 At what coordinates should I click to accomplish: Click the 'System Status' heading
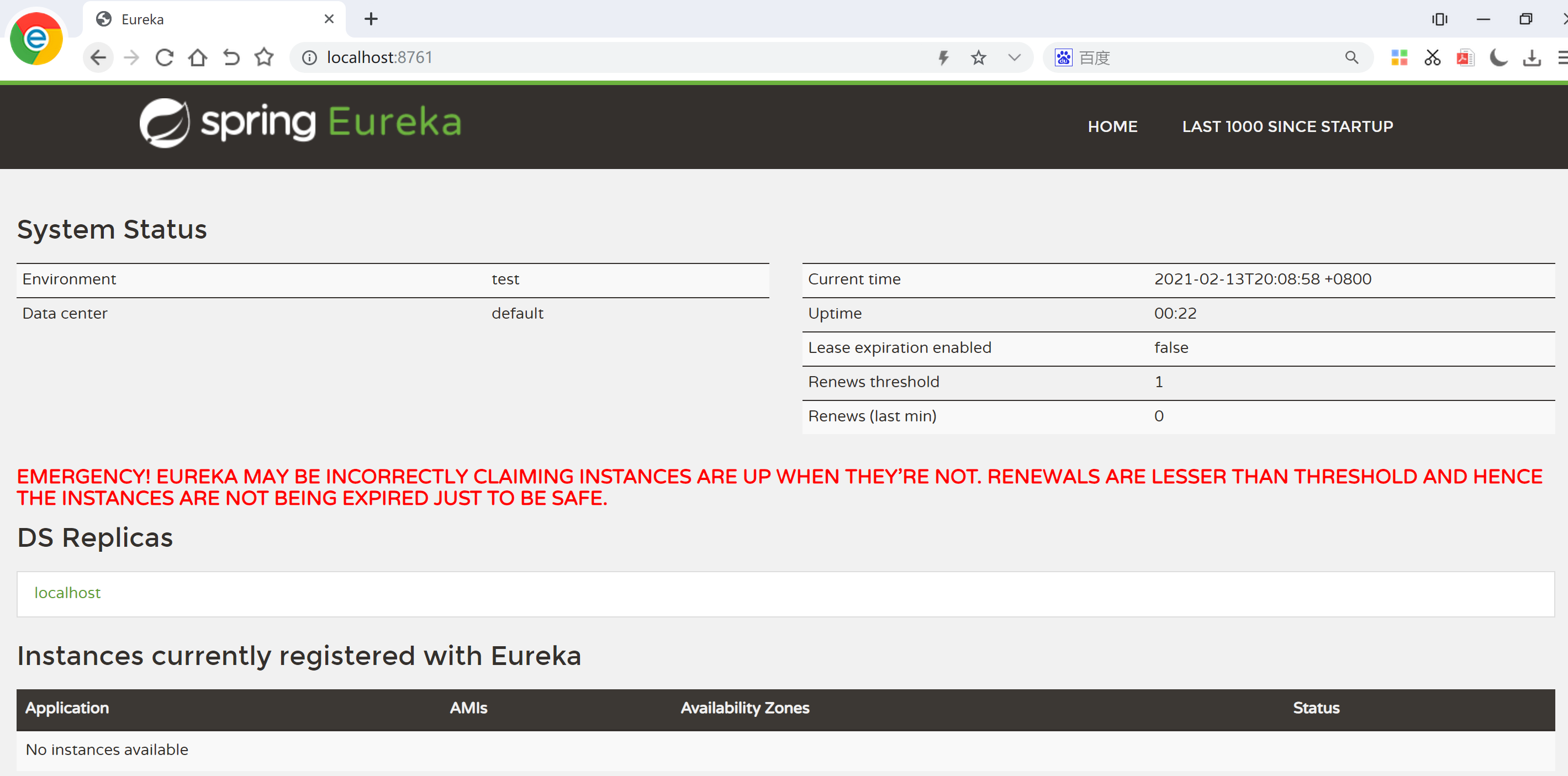click(x=112, y=229)
